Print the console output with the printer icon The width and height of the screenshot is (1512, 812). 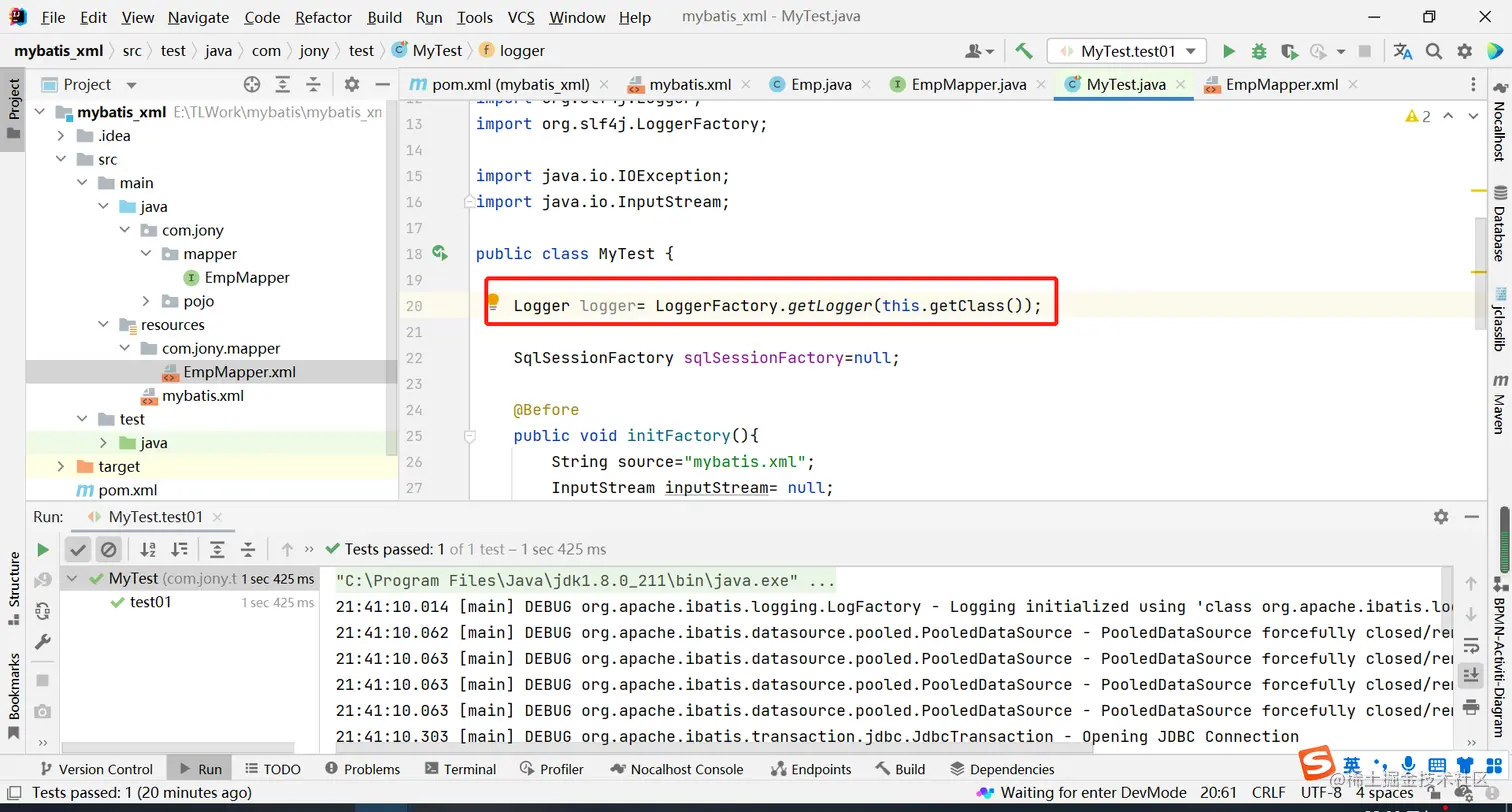tap(1471, 707)
